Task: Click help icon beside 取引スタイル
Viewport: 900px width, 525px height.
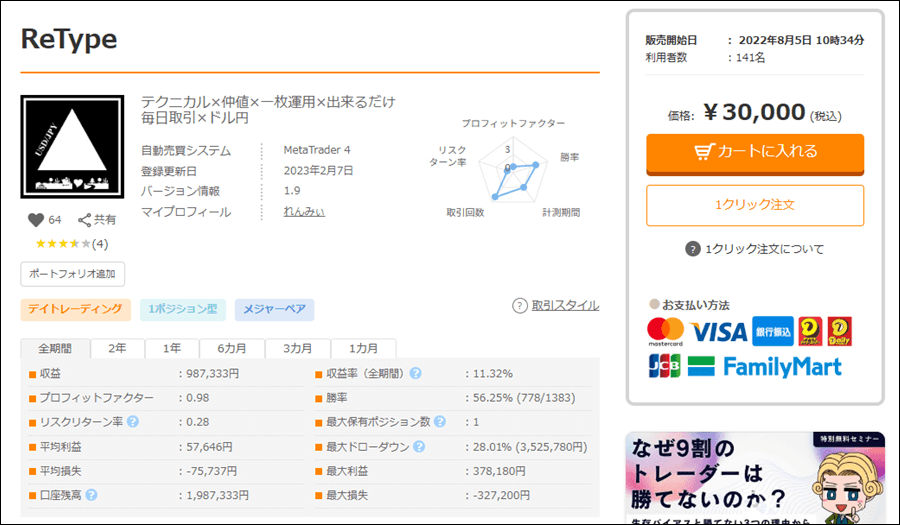Action: pyautogui.click(x=520, y=306)
